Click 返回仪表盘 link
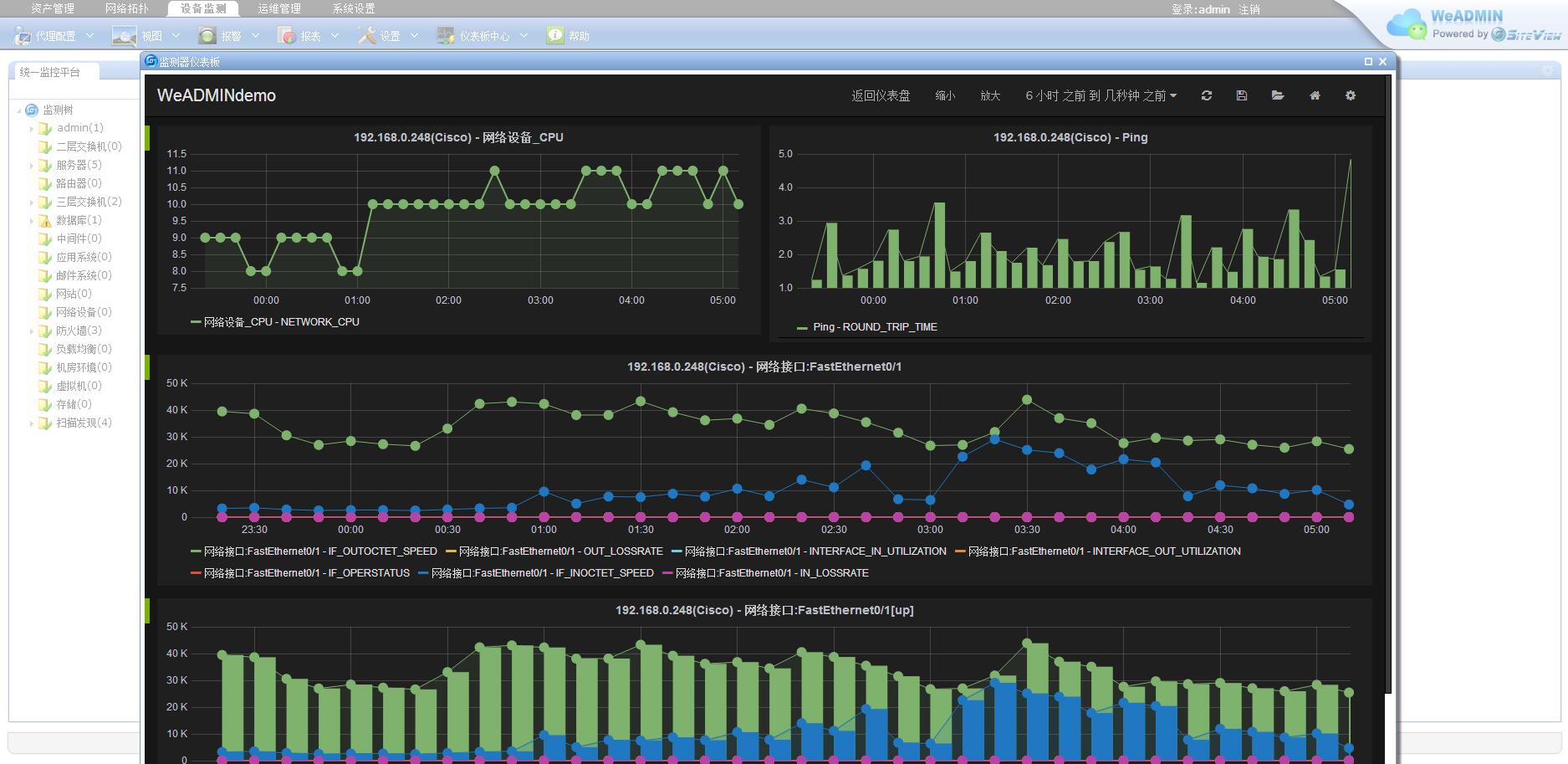The width and height of the screenshot is (1568, 764). (x=881, y=95)
